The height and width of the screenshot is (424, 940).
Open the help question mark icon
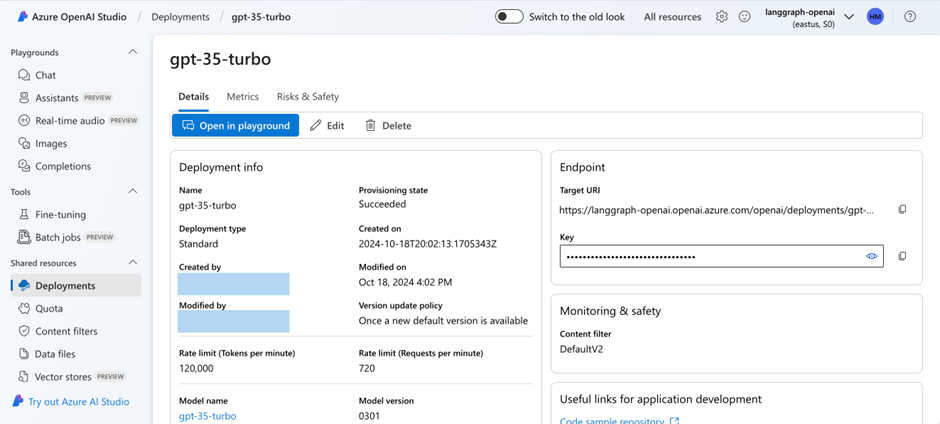click(x=910, y=17)
